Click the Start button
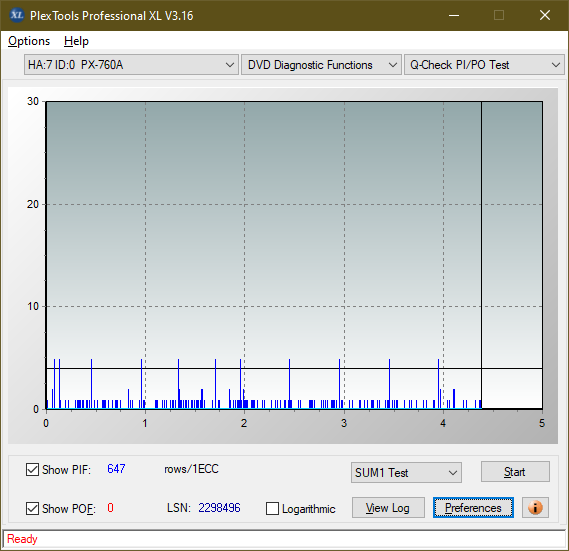This screenshot has height=551, width=569. pyautogui.click(x=515, y=472)
